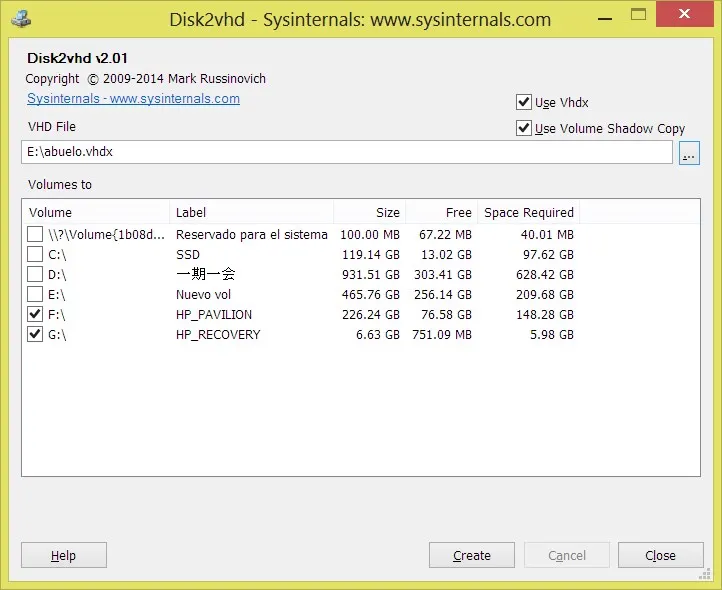Screen dimensions: 722x590
Task: Check the C:\ SSD volume checkbox
Action: click(x=35, y=254)
